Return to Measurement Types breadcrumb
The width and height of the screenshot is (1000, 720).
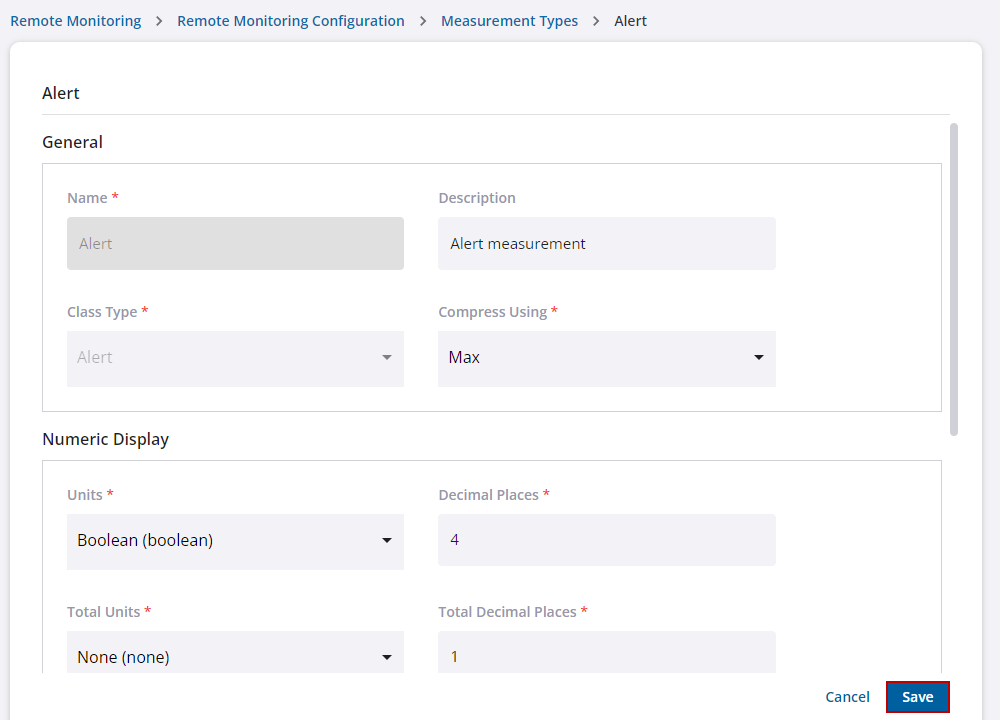(x=509, y=21)
